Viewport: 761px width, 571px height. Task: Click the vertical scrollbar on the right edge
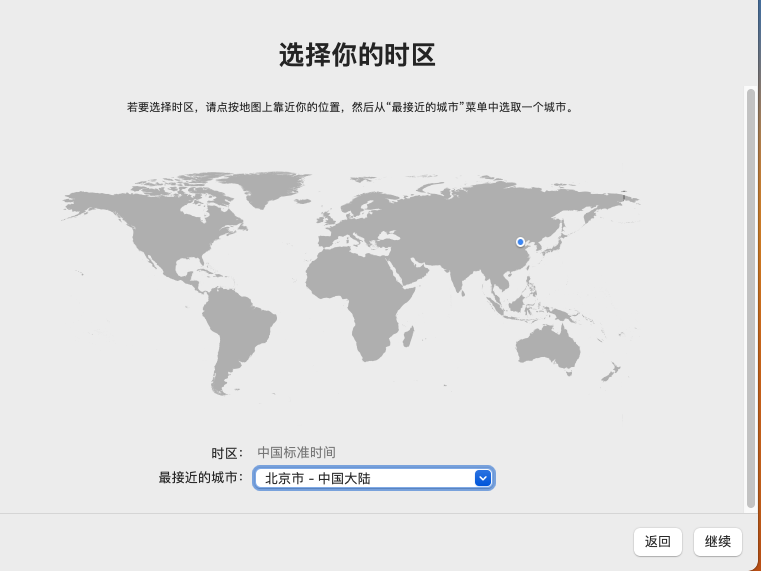coord(750,298)
